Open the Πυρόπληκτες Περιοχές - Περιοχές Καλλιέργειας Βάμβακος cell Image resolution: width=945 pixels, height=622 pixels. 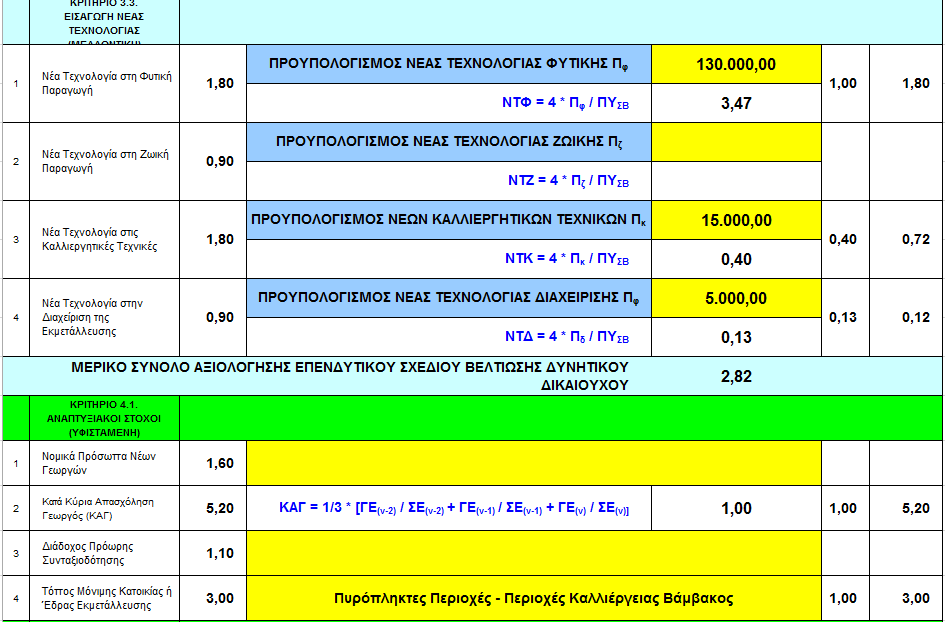point(534,598)
